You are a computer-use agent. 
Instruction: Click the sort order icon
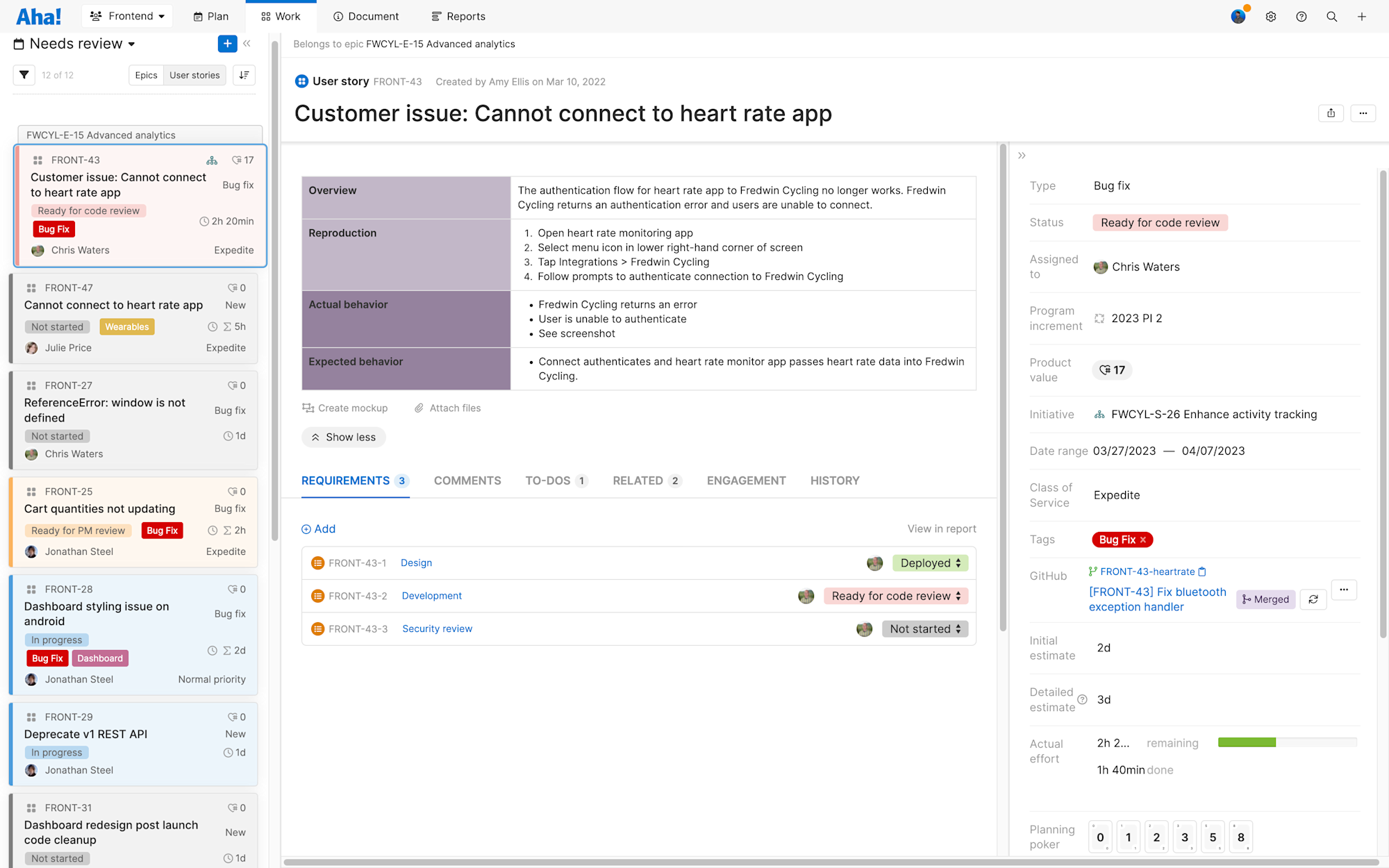pyautogui.click(x=244, y=75)
